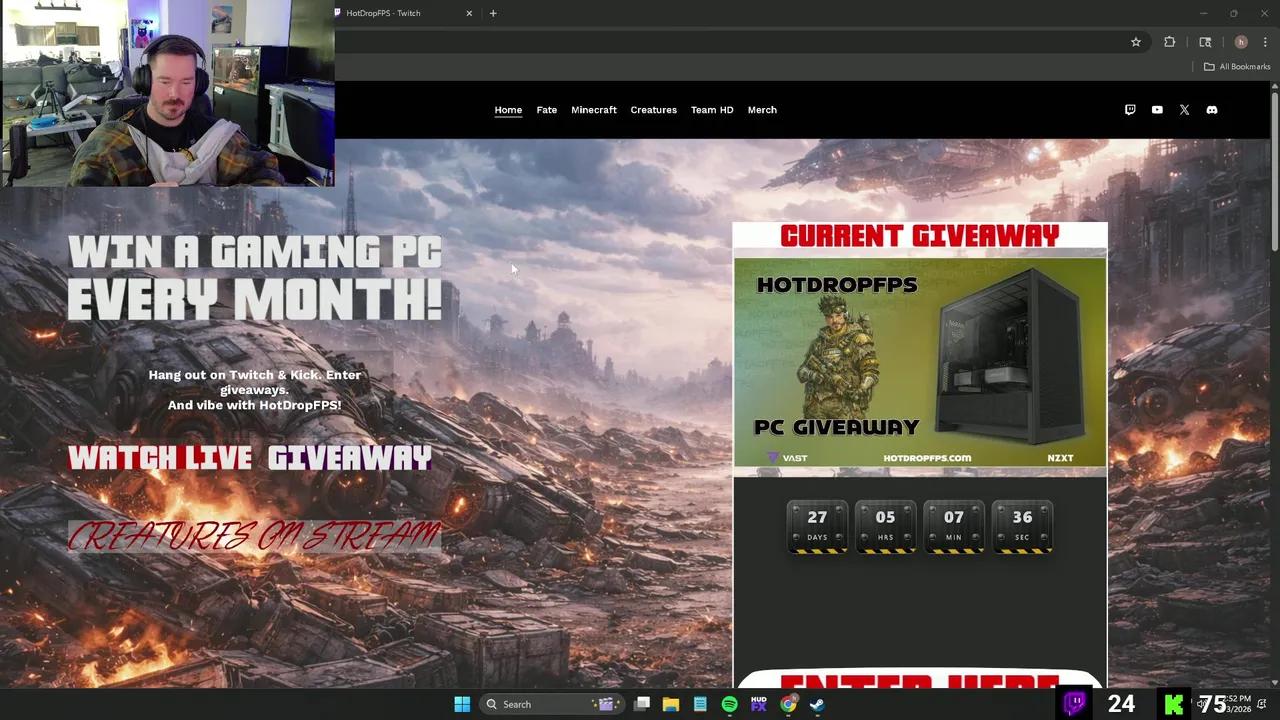Click the 27 DAYS countdown tile
The width and height of the screenshot is (1280, 720).
click(817, 526)
